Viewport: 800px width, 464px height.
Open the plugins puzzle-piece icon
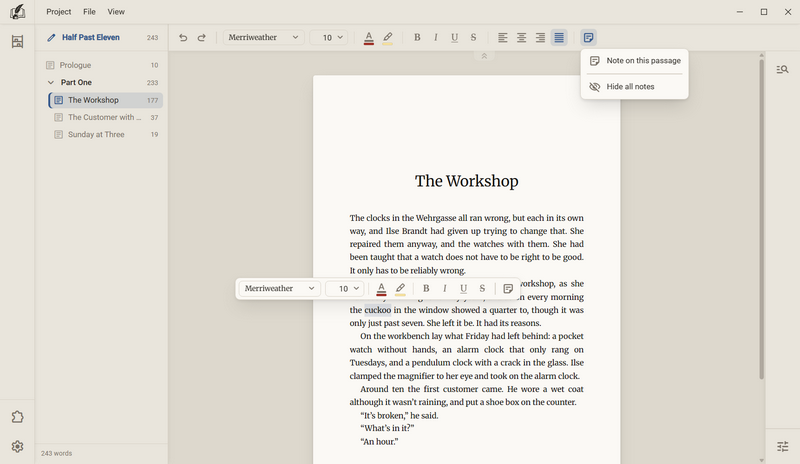[17, 417]
